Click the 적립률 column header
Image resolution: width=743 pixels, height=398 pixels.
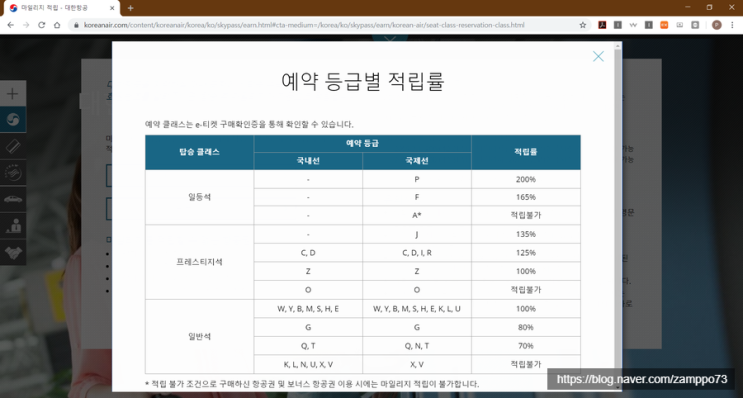click(526, 152)
